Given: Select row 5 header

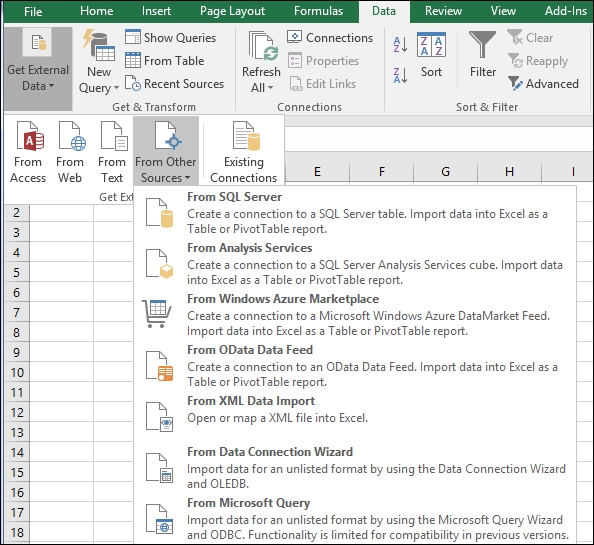Looking at the screenshot, I should coord(17,272).
